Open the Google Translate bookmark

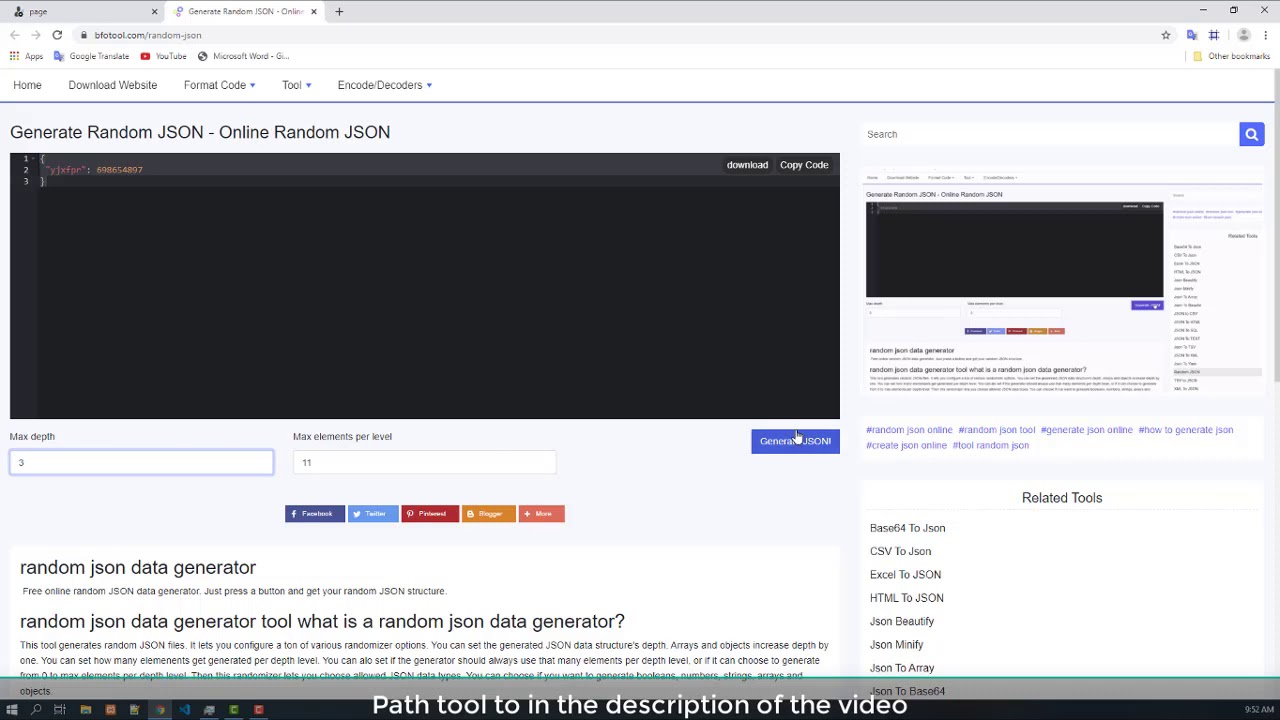pyautogui.click(x=91, y=56)
